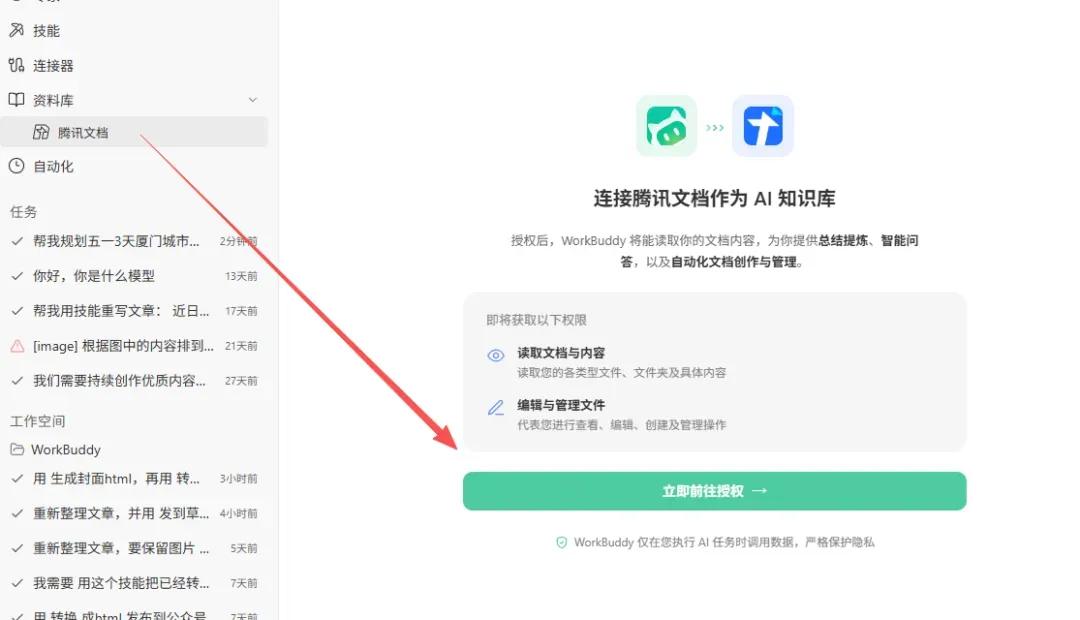Click the green WorkBuddy app logo
Screen dimensions: 1080x620
(x=666, y=126)
